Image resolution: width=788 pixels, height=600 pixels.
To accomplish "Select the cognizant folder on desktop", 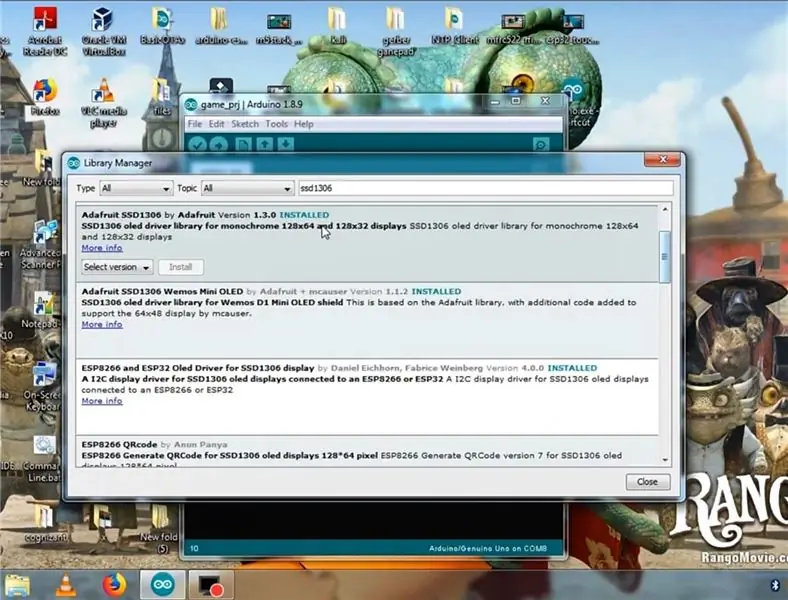I will tap(45, 524).
